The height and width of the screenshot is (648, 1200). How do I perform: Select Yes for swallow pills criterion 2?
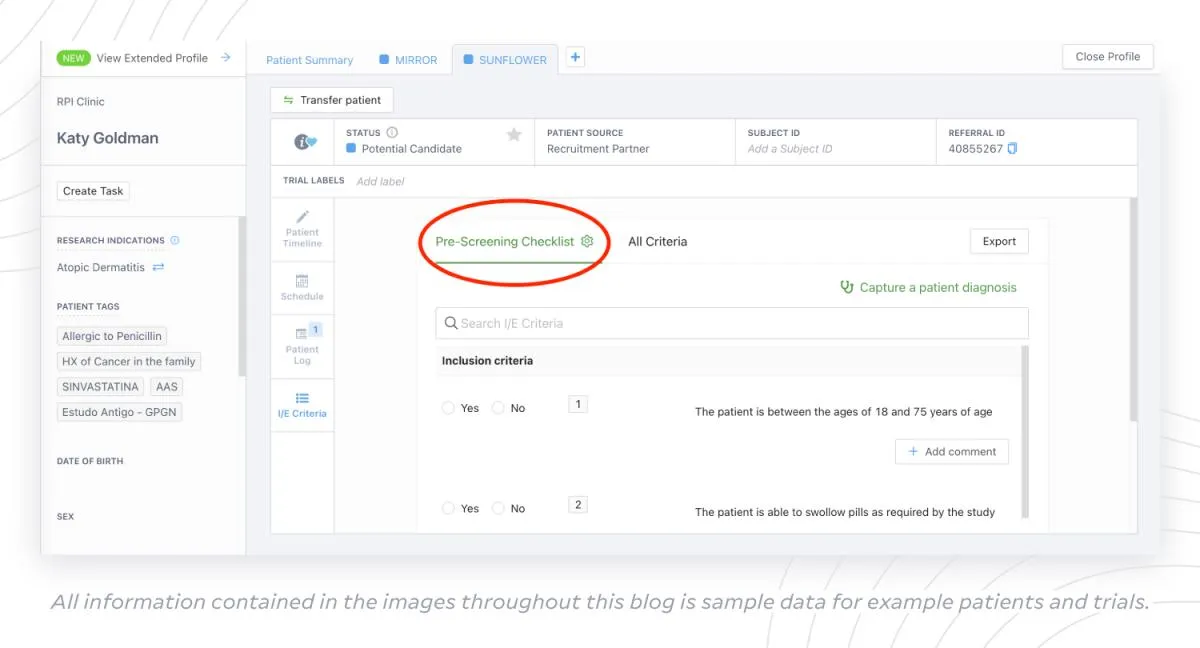448,508
